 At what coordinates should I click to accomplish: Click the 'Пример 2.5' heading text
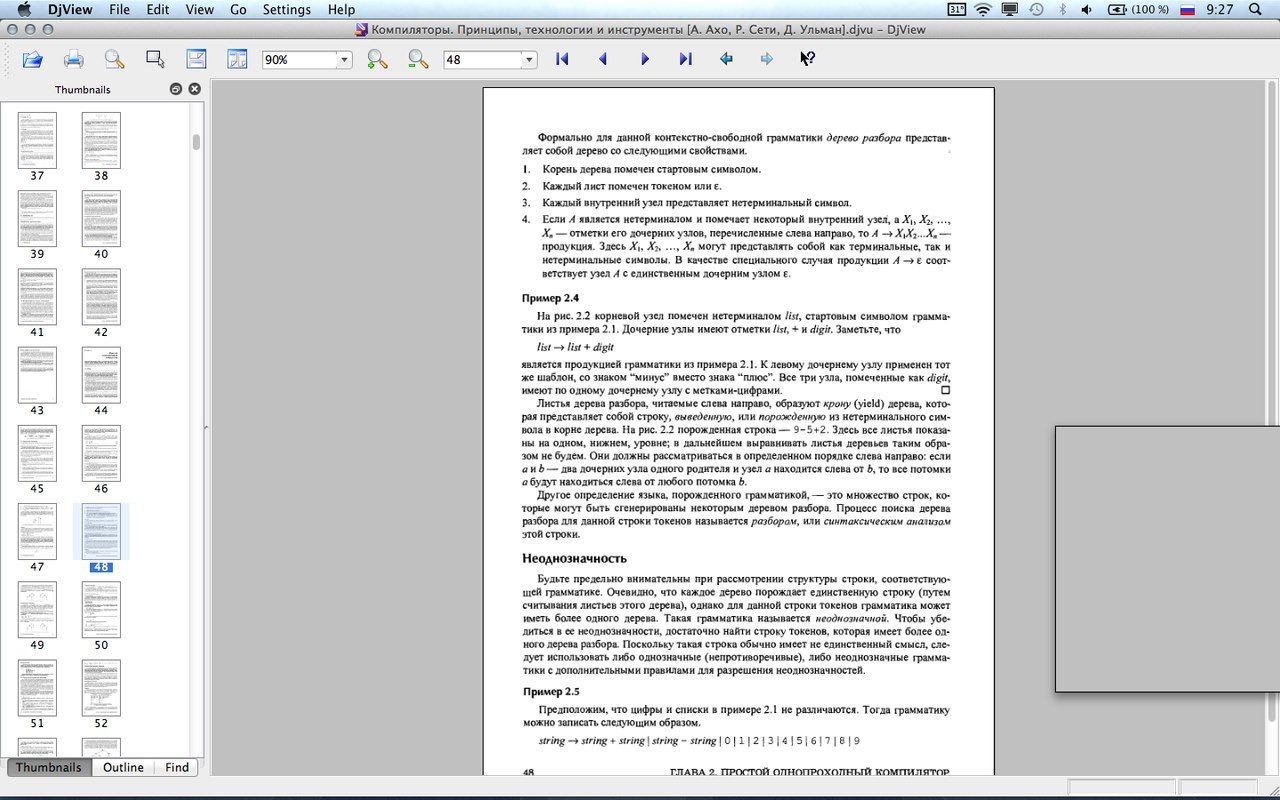pos(551,691)
